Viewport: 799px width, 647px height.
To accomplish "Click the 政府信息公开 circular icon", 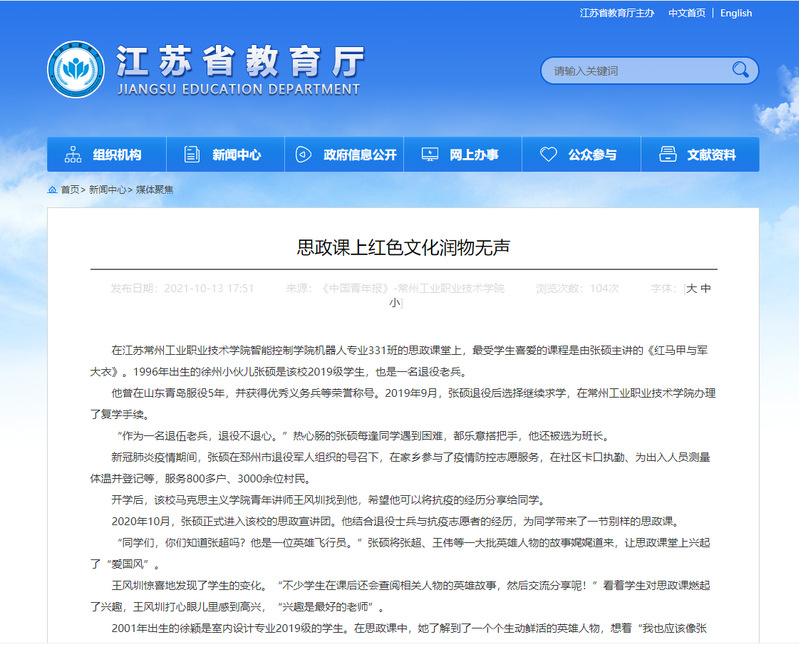I will 303,155.
